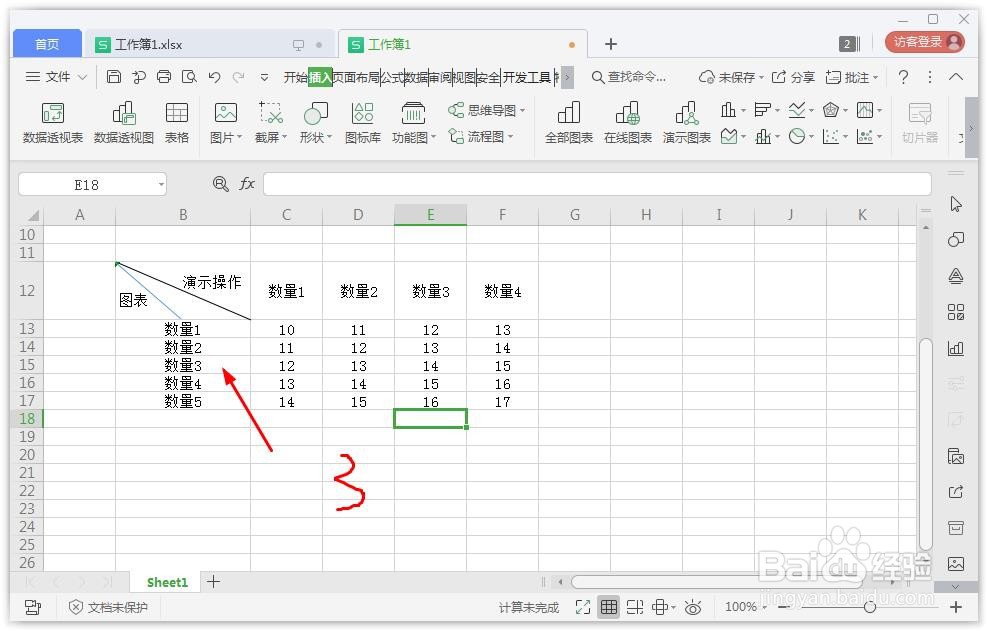Open the Name Box dropdown showing E18
The height and width of the screenshot is (631, 988).
coord(160,184)
